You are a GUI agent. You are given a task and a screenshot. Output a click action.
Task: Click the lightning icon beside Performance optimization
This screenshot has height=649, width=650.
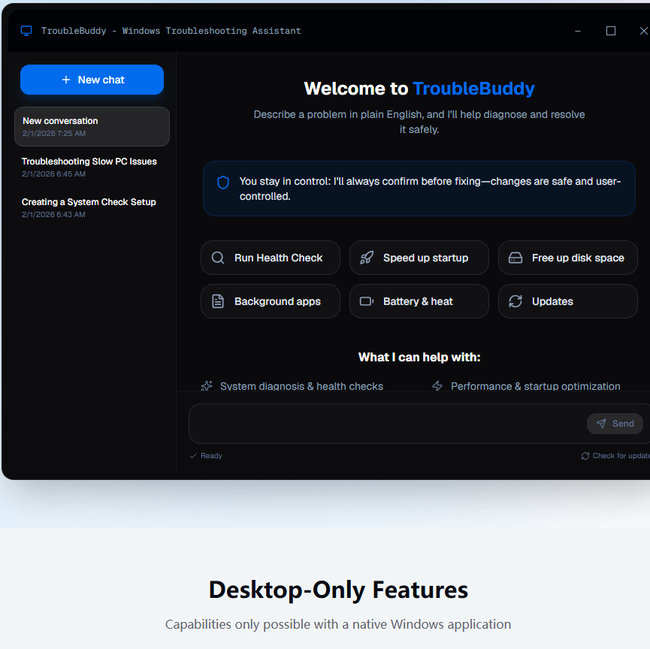pos(437,386)
